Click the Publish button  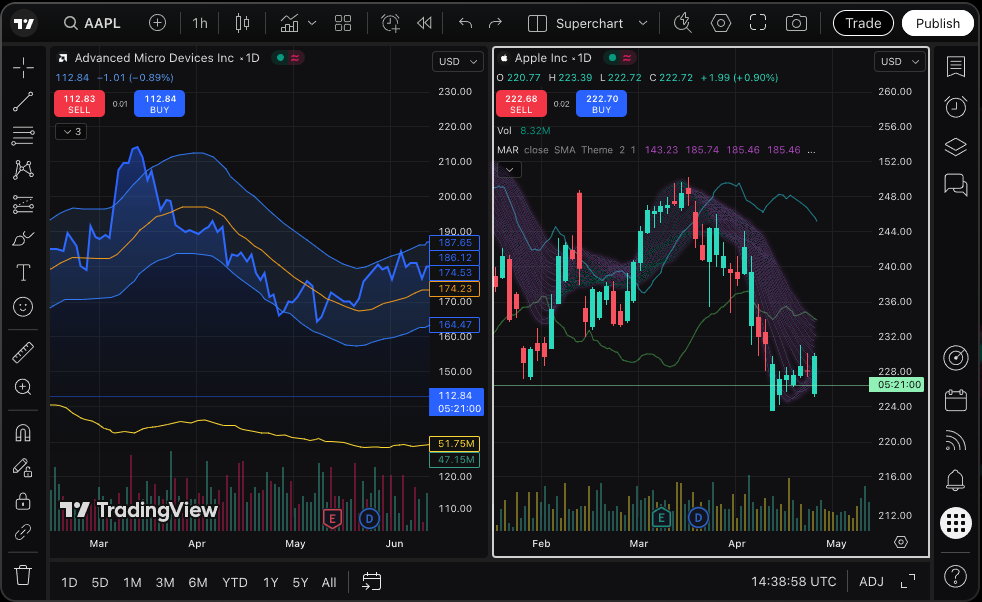(938, 23)
